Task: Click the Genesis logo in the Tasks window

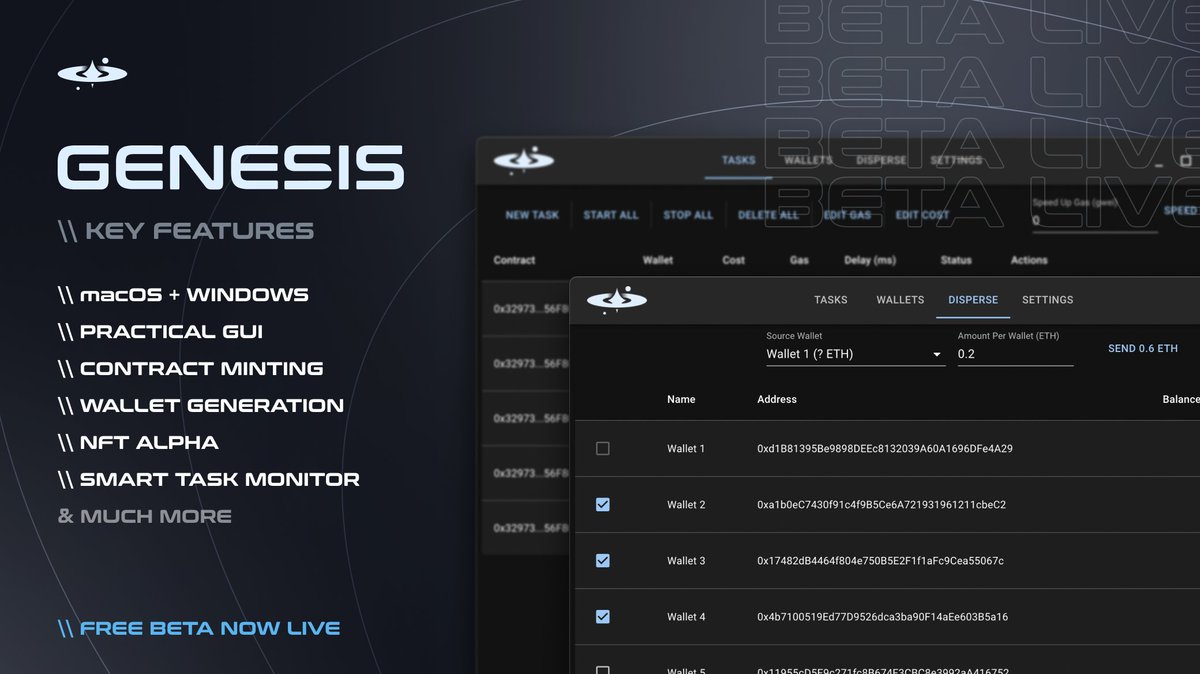Action: 523,160
